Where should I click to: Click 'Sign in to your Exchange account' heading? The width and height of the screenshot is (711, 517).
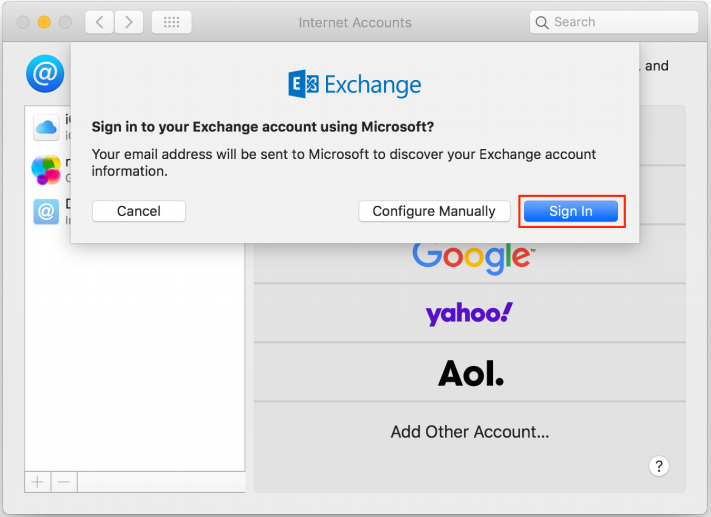coord(263,127)
